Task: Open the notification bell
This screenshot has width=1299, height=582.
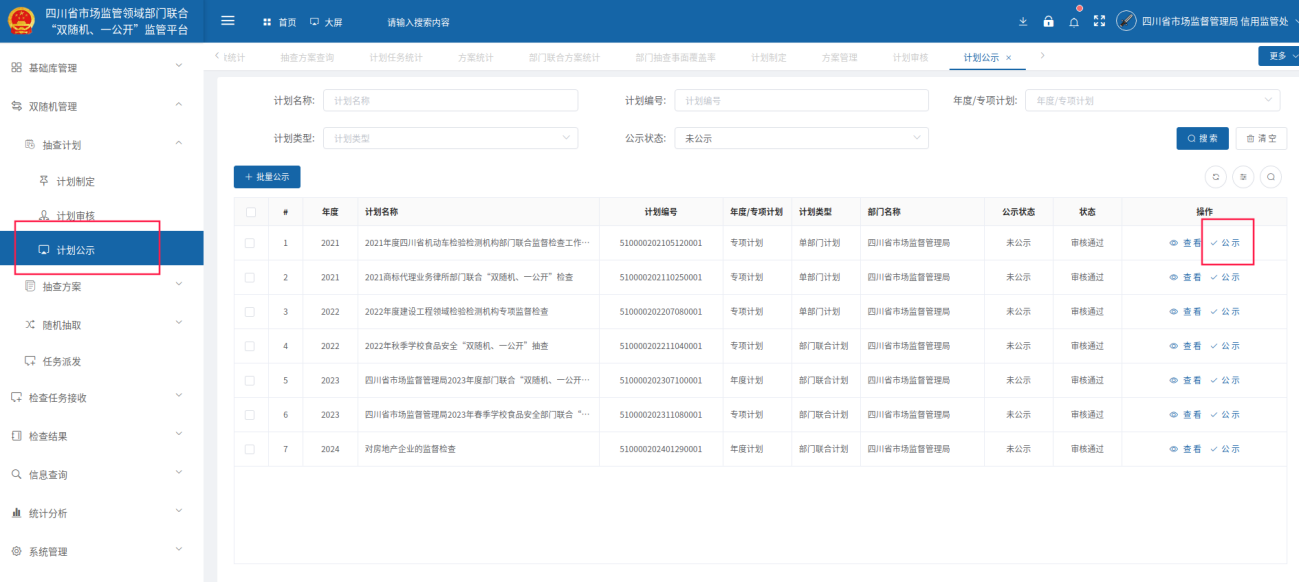Action: [1074, 21]
